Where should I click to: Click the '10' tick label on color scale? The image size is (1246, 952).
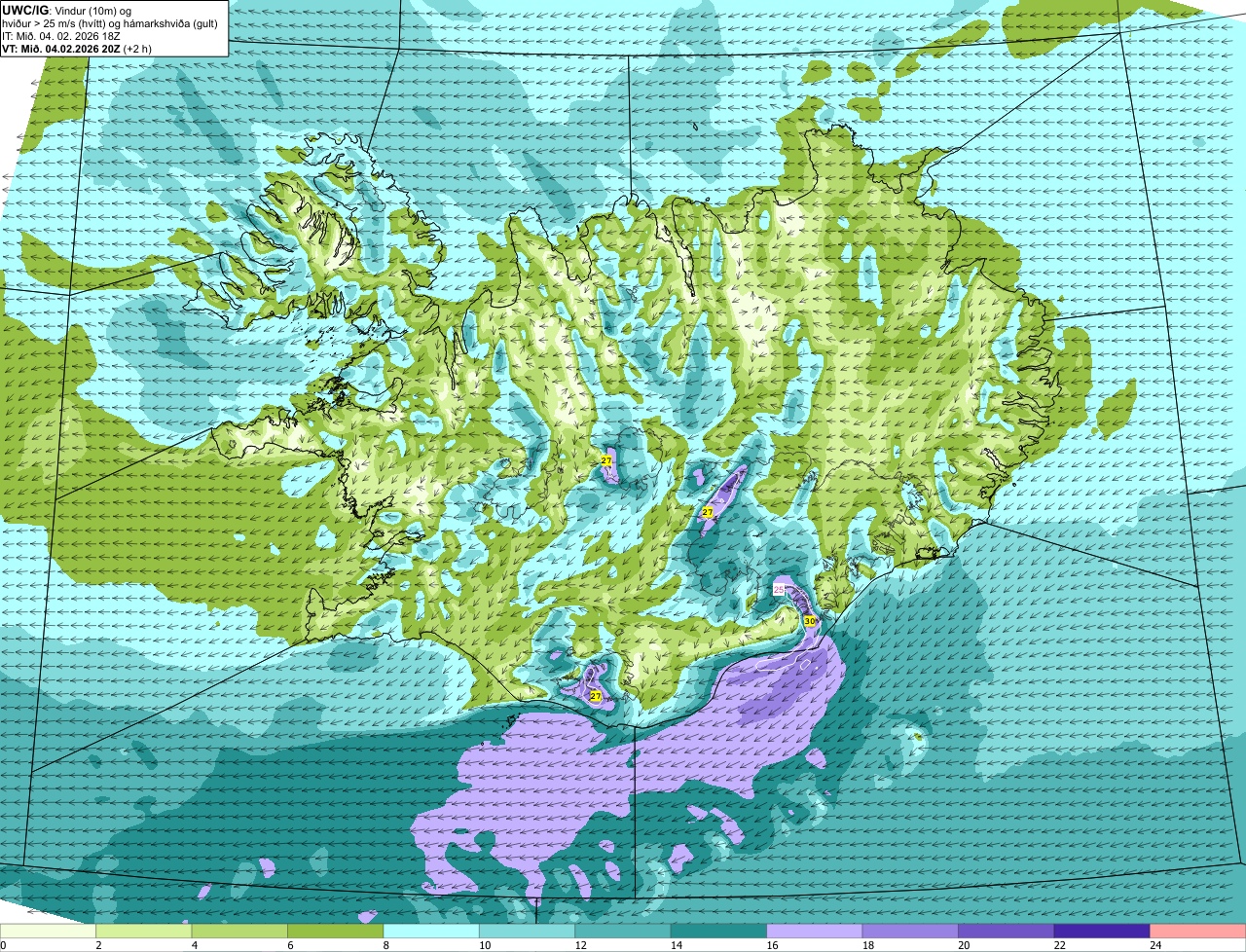(x=483, y=945)
